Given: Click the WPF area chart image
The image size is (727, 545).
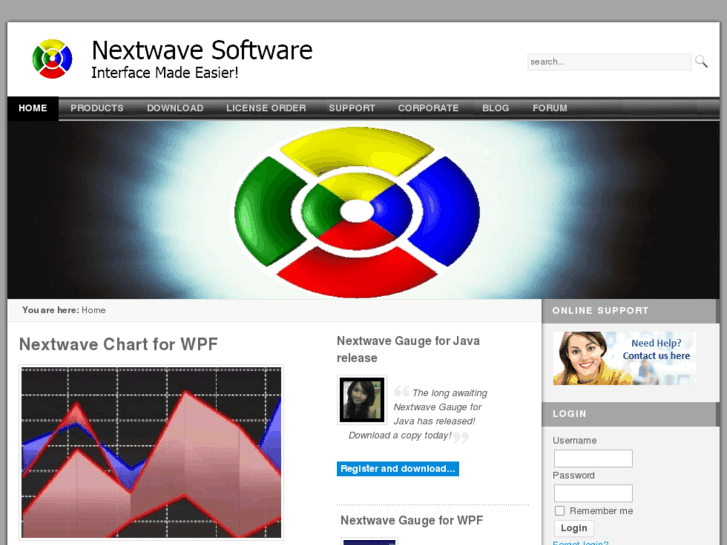Looking at the screenshot, I should [151, 452].
